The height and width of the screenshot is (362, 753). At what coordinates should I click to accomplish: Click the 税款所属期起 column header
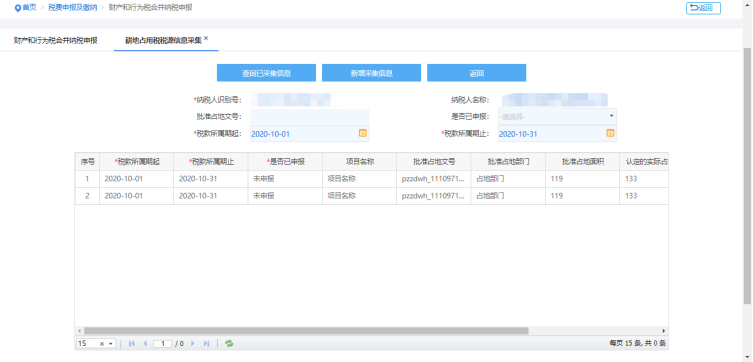pos(137,162)
